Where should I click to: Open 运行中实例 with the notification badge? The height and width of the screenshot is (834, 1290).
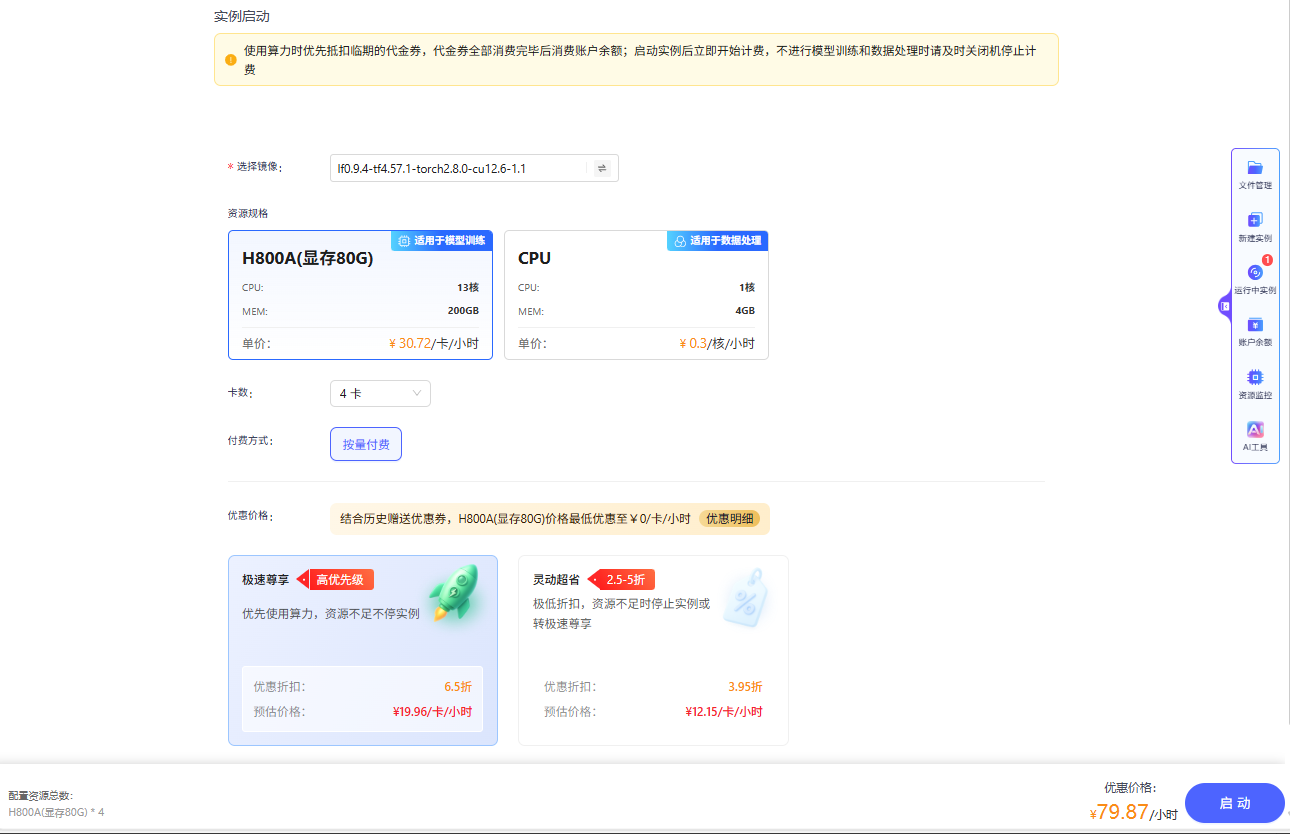point(1255,278)
